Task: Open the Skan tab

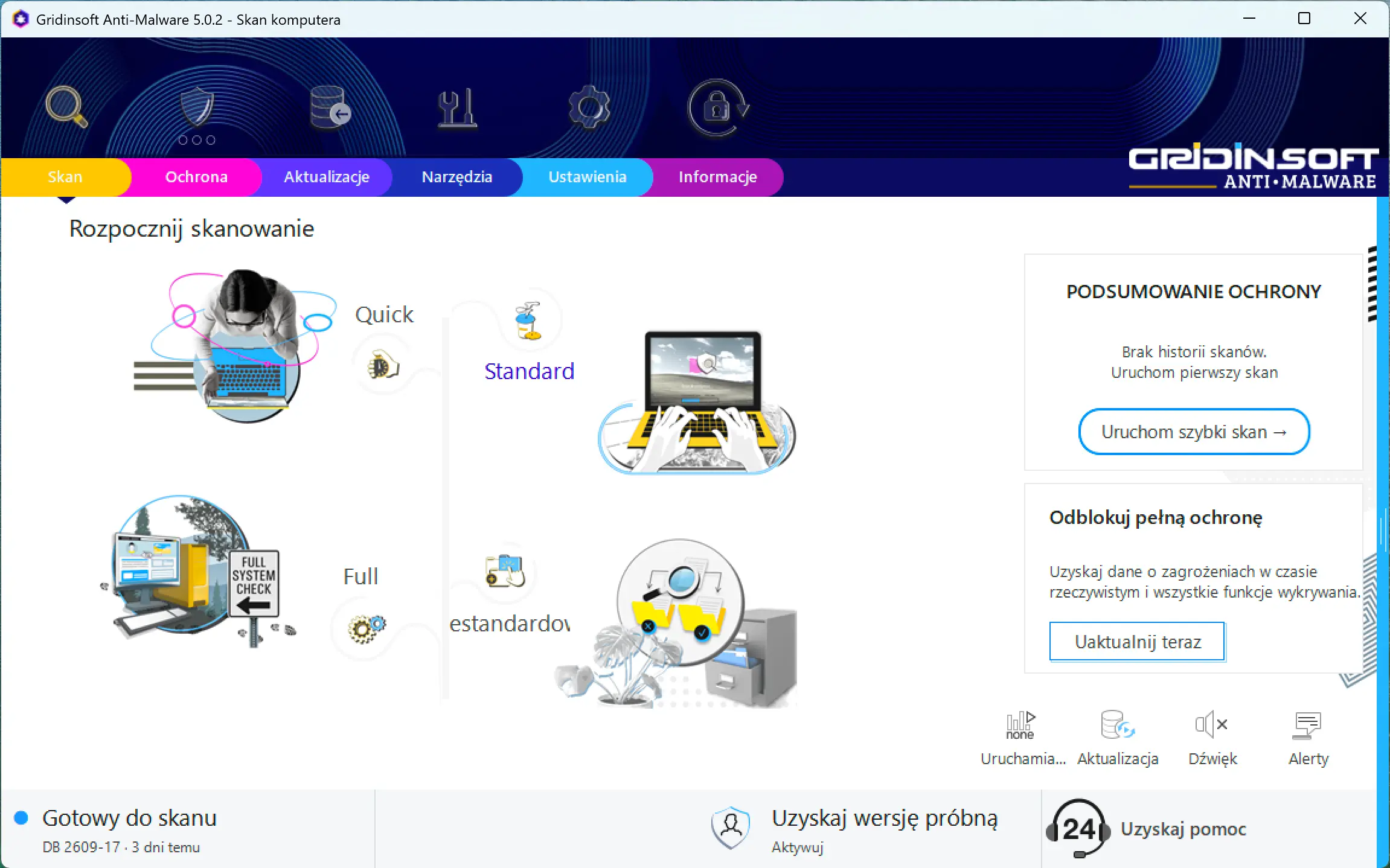Action: click(x=65, y=177)
